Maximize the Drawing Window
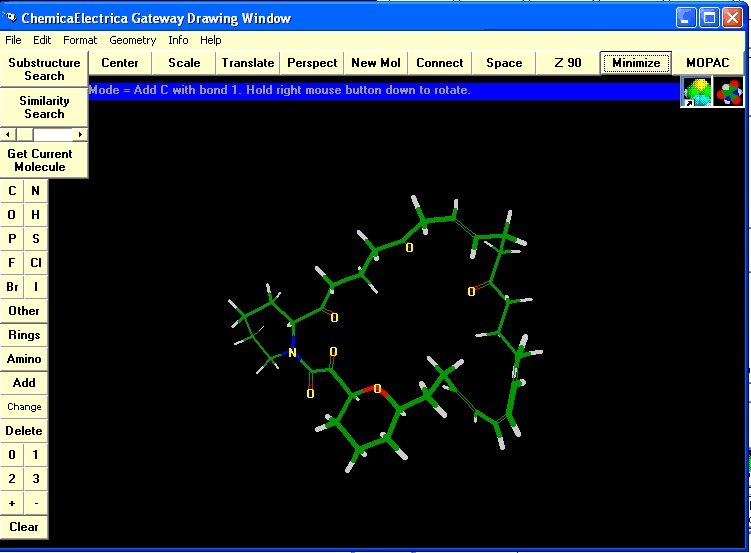Screen dimensions: 751x553 [x=709, y=18]
